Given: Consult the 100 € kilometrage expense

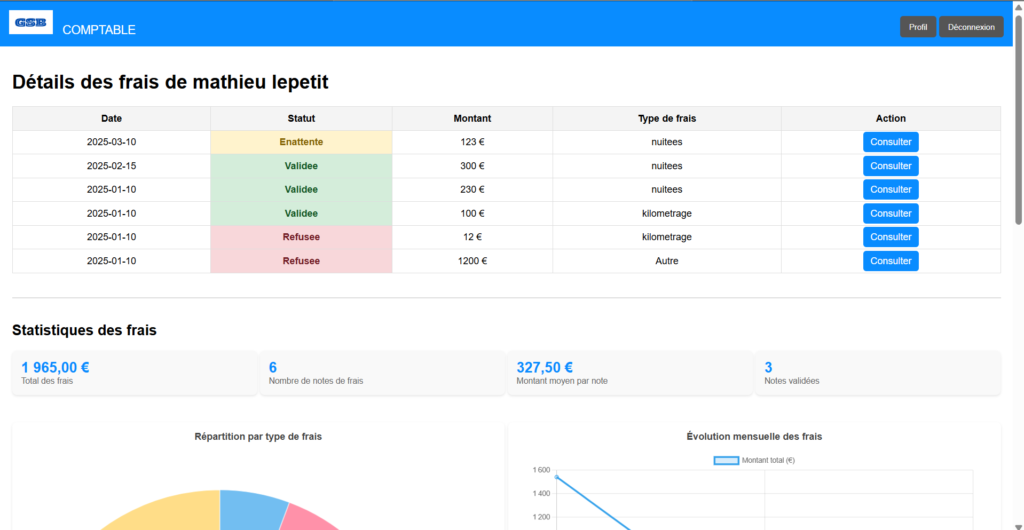Looking at the screenshot, I should coord(891,213).
